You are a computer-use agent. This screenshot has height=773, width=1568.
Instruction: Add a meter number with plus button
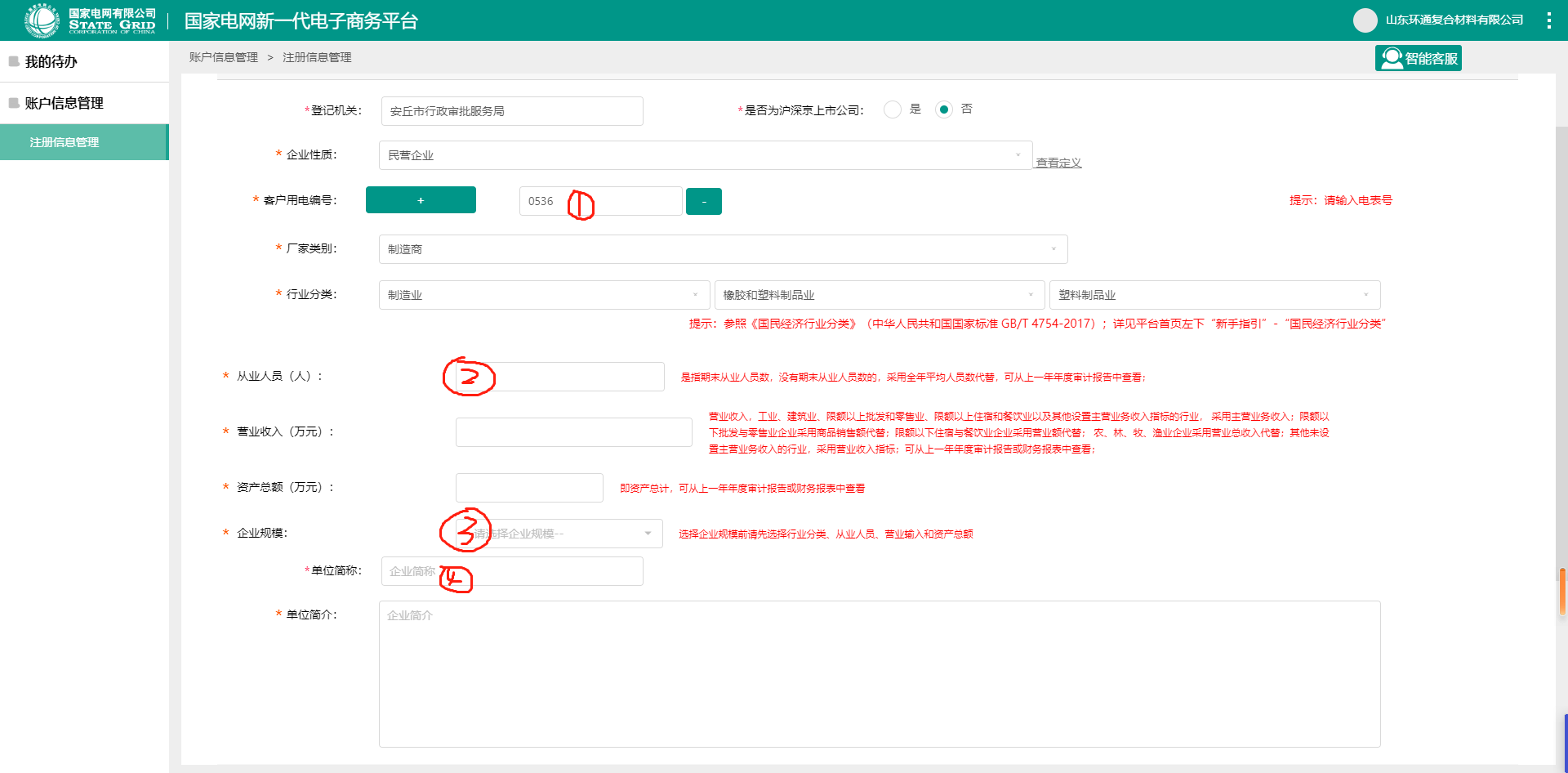[x=421, y=200]
